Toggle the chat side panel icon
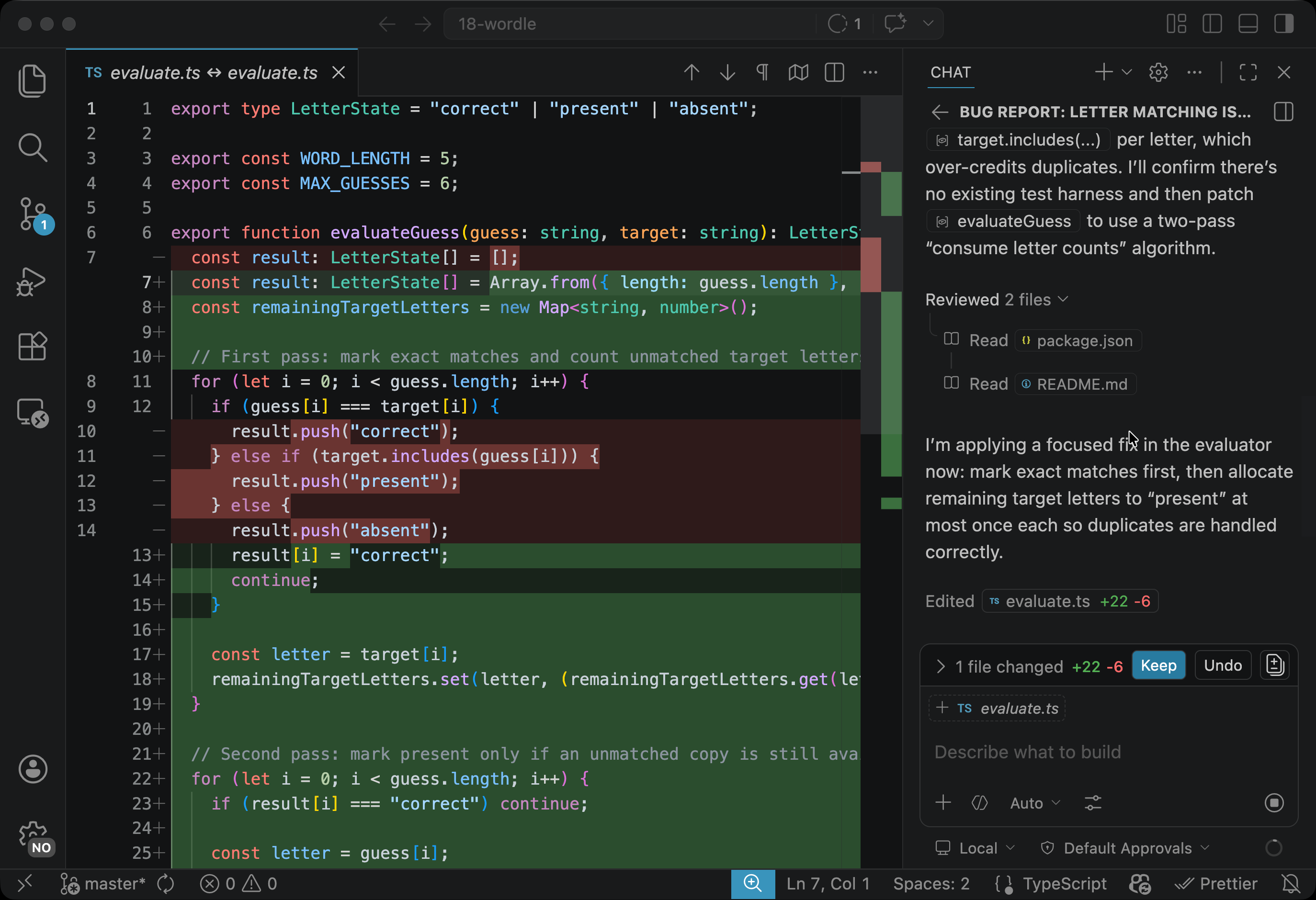 click(1284, 112)
